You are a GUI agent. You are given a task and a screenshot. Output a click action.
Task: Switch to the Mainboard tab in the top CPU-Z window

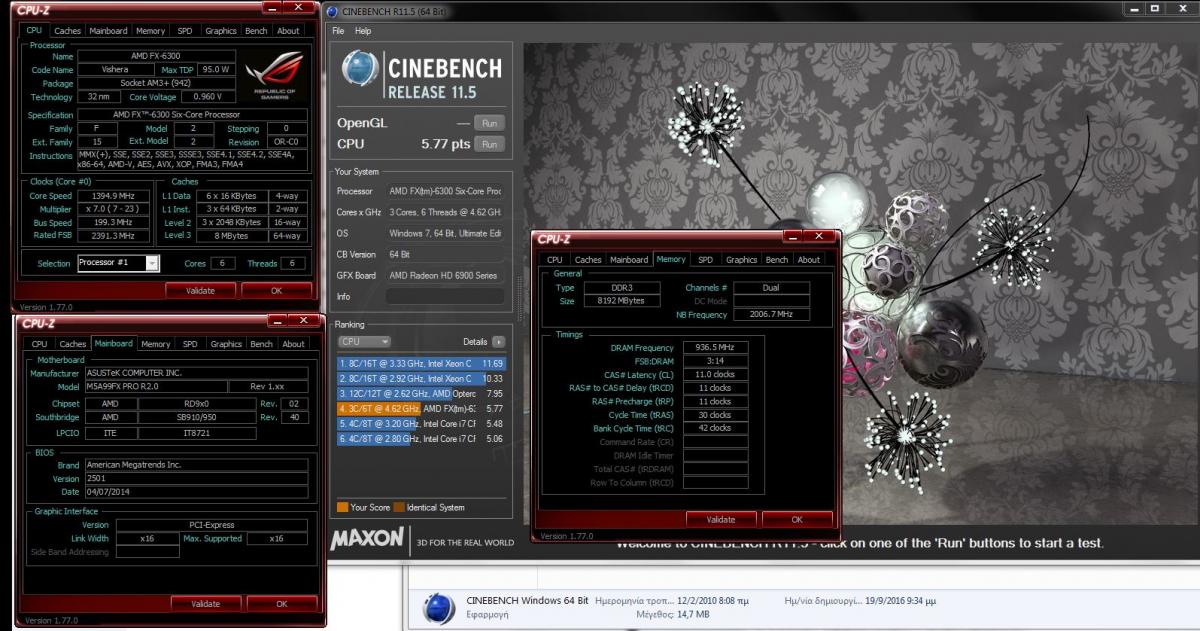[x=108, y=31]
